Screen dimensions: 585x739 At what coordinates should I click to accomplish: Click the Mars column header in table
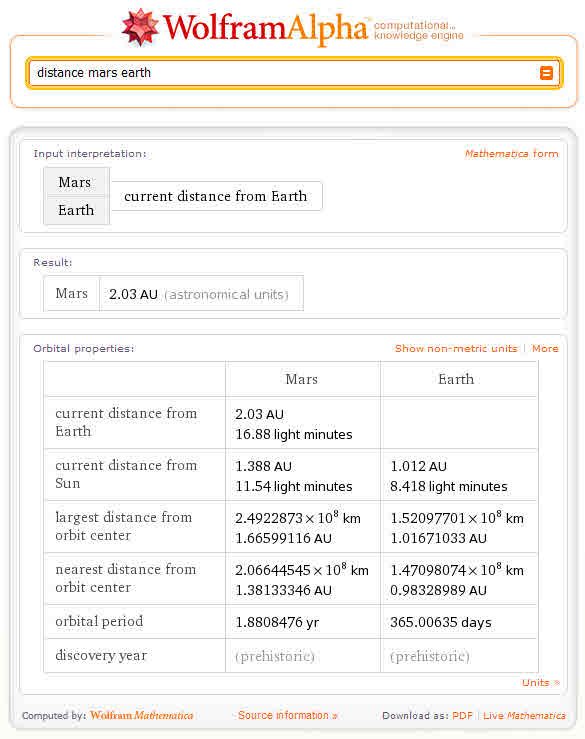302,379
